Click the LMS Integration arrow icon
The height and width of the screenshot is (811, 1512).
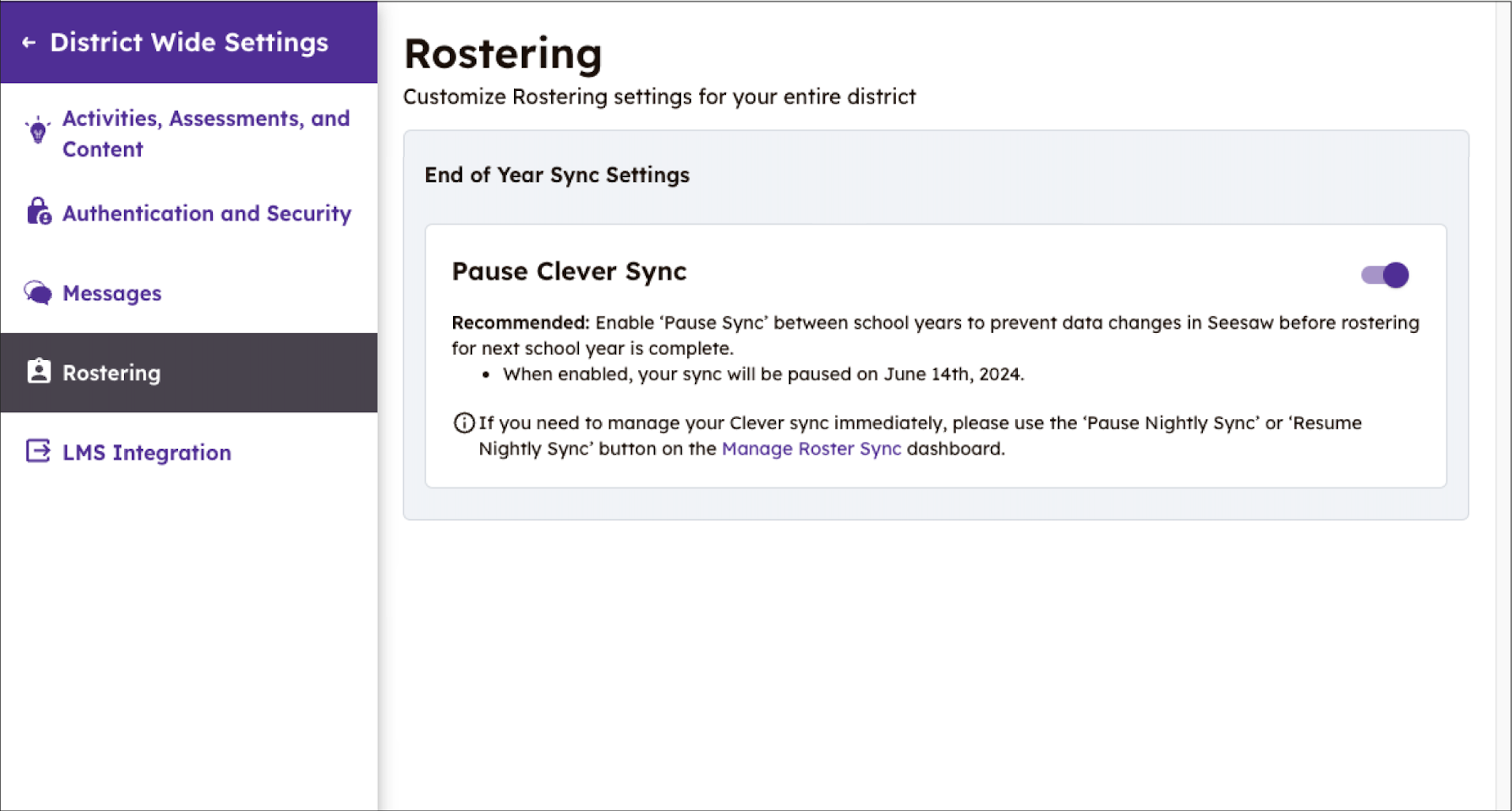(x=38, y=451)
